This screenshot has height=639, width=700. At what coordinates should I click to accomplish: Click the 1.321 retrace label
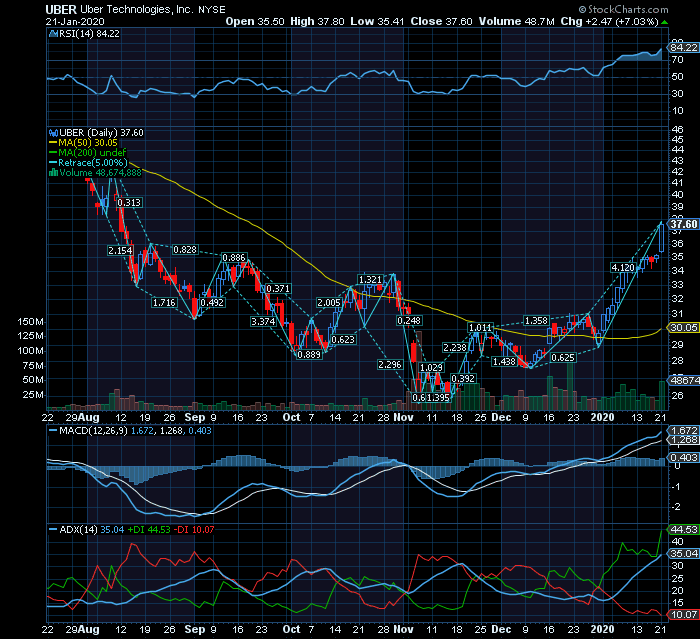pyautogui.click(x=370, y=279)
